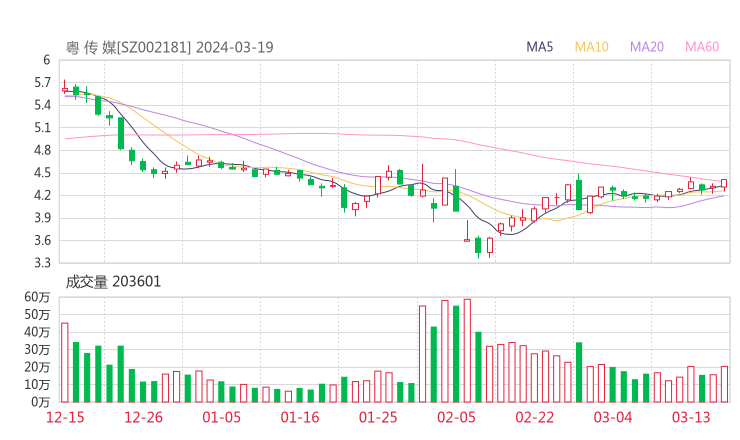Click the first candlestick at 12-15
The height and width of the screenshot is (440, 740).
click(65, 87)
